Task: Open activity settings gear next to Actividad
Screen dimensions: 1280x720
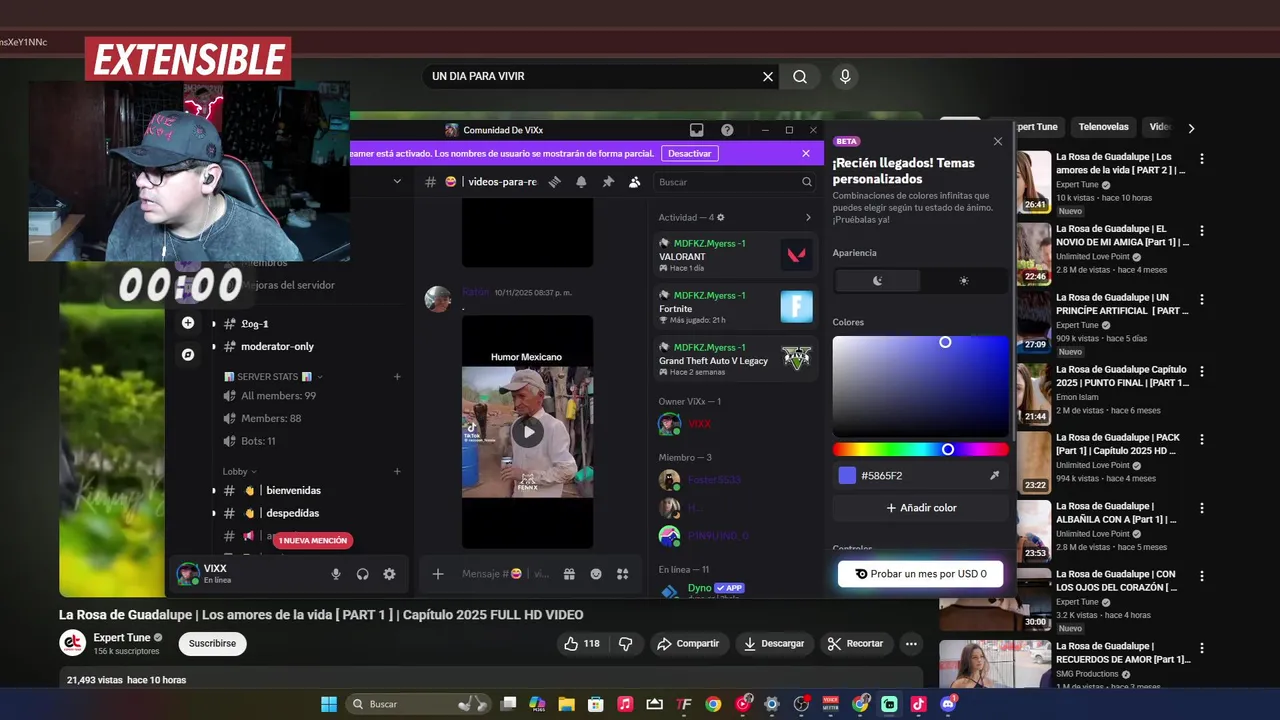Action: click(x=721, y=217)
